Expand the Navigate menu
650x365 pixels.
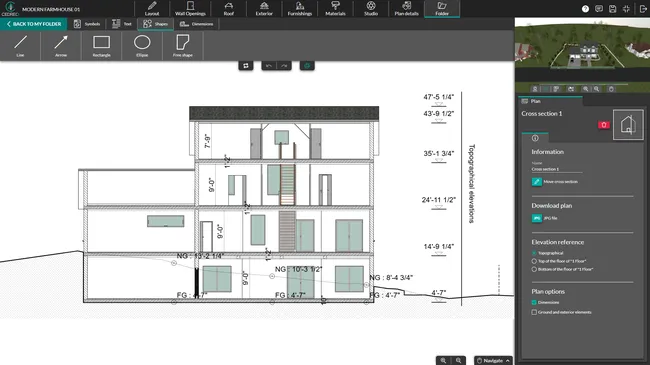point(493,361)
